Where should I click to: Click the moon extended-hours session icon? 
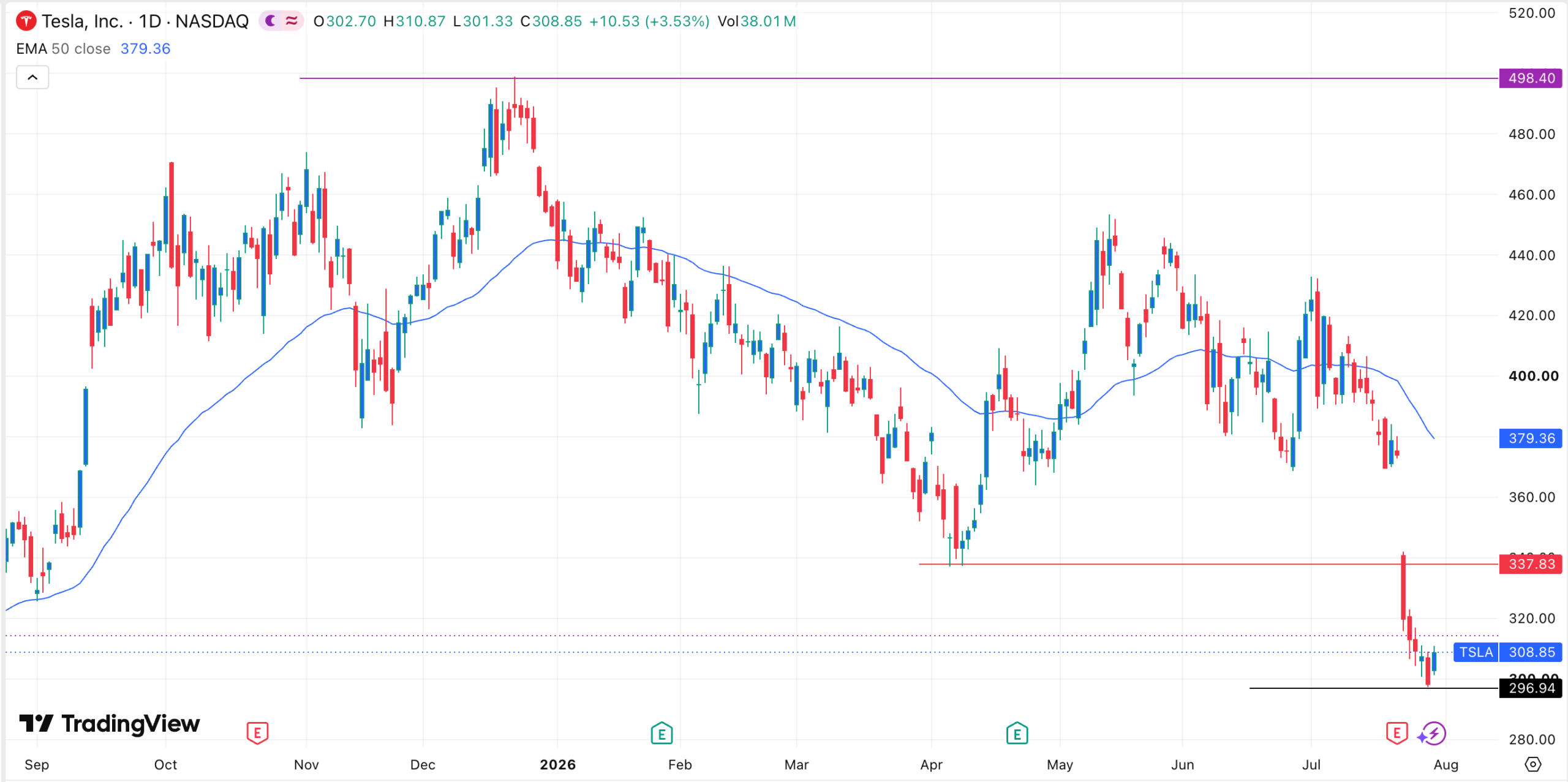coord(271,21)
